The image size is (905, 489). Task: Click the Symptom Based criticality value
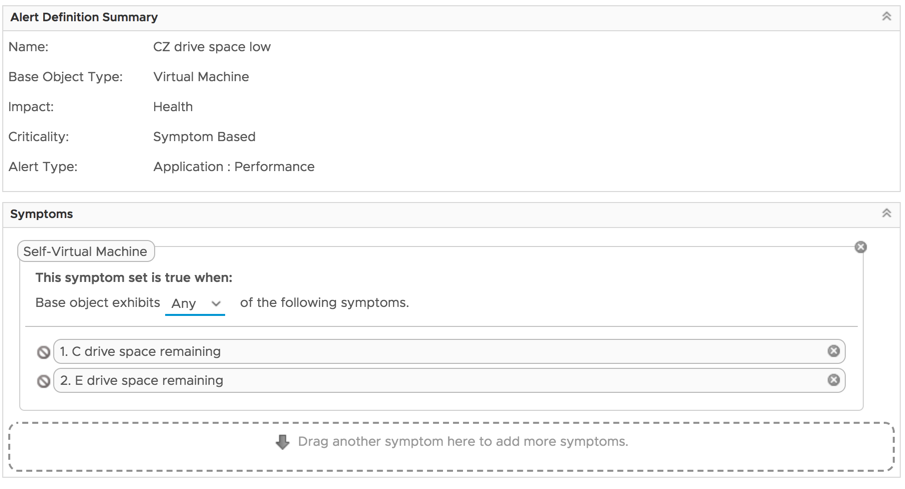pos(204,137)
